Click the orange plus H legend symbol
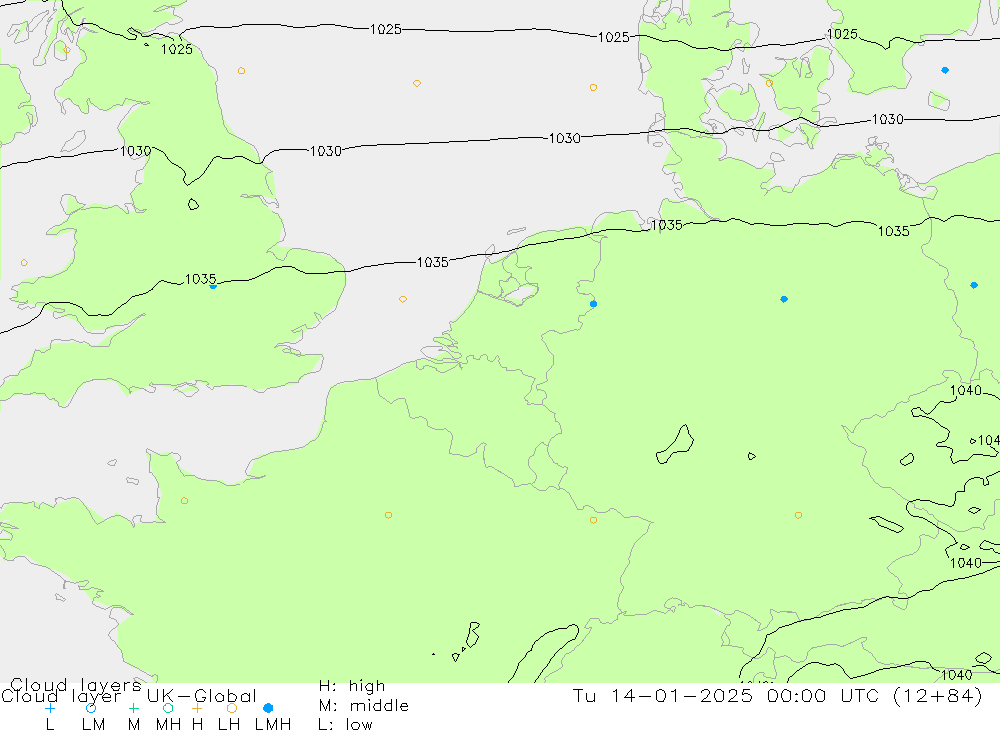 (197, 708)
